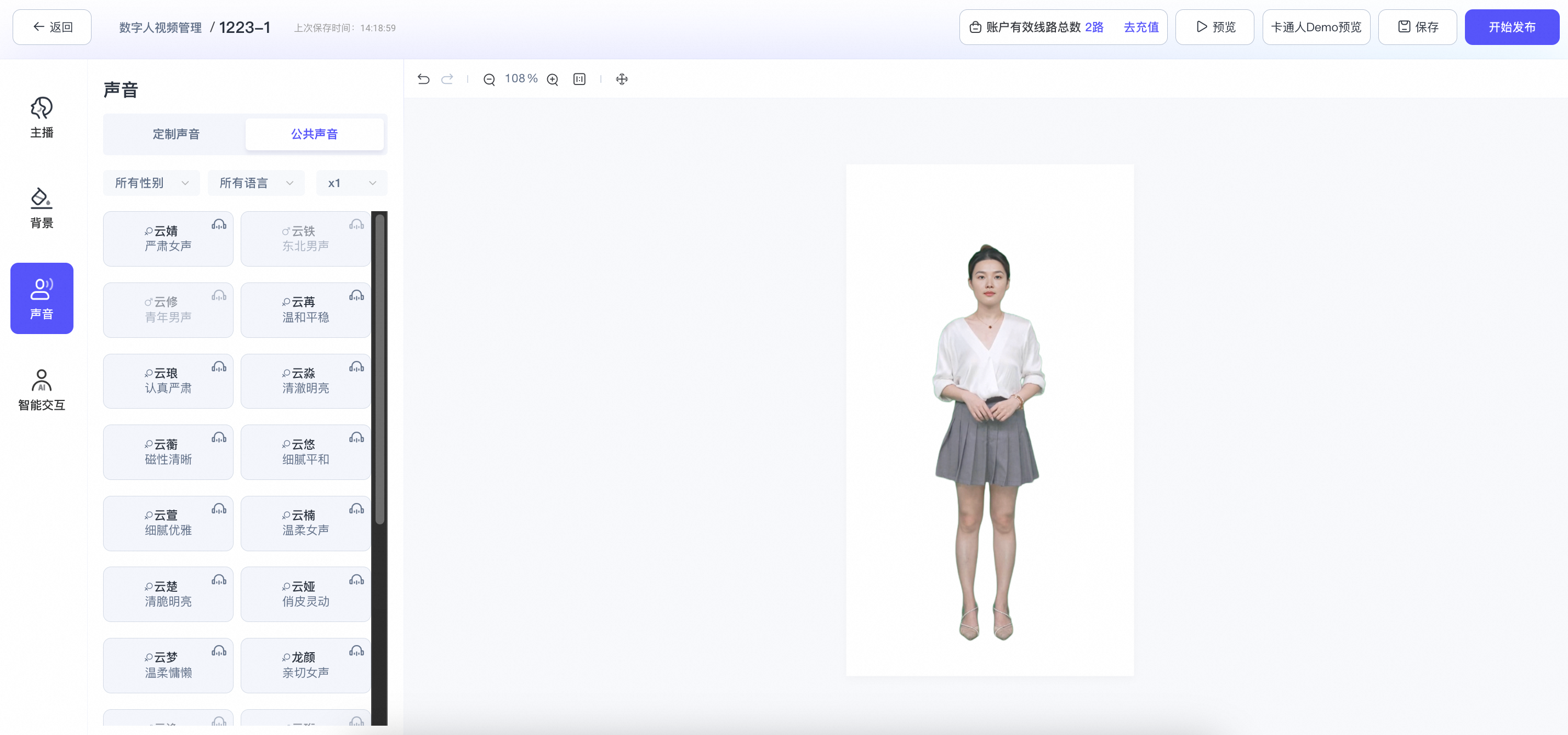Click the 预览 preview button
Screen dimensions: 1568x735
pyautogui.click(x=1214, y=27)
